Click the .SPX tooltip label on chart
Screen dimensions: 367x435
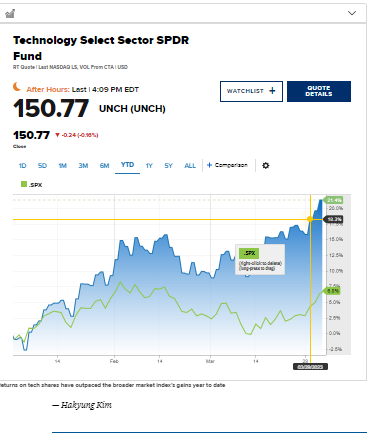tap(249, 253)
